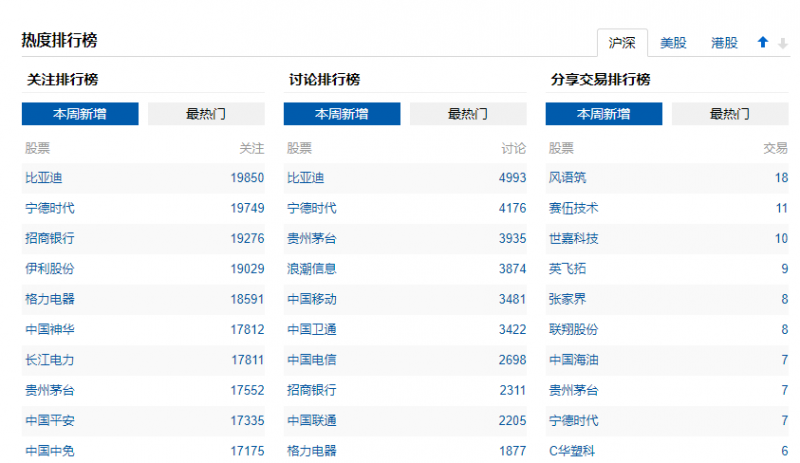The image size is (800, 463).
Task: Open 比亚迪 in the 关注排行榜 list
Action: pyautogui.click(x=44, y=178)
